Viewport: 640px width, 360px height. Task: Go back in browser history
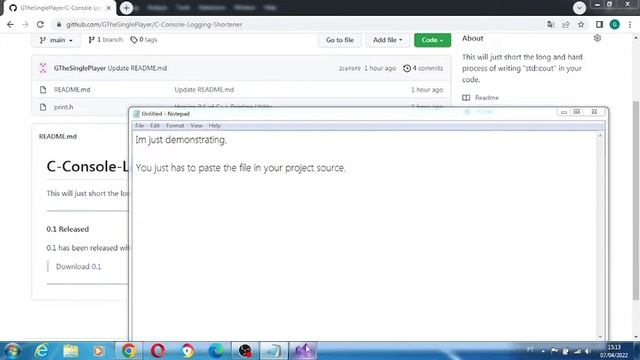10,24
